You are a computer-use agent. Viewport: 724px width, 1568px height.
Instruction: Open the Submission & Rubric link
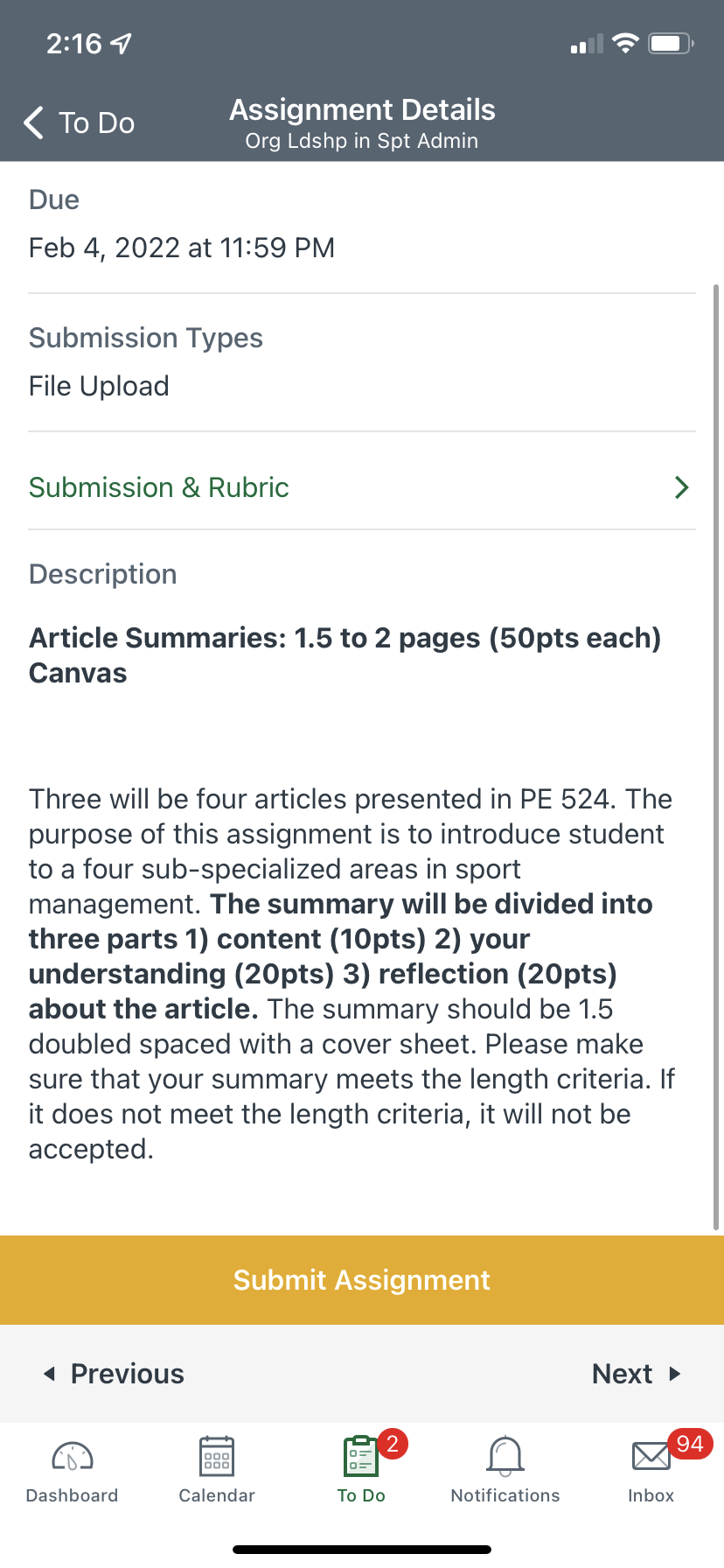tap(159, 487)
